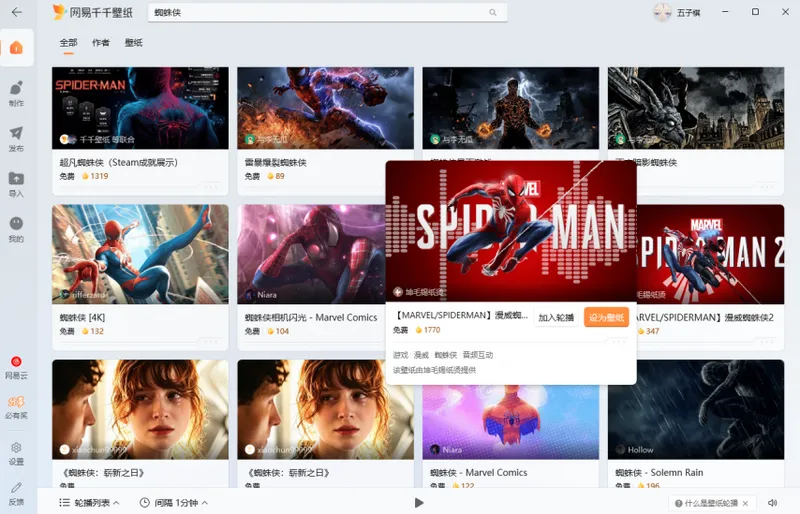Click the search field containing 蜘蛛侠
This screenshot has height=514, width=800.
tap(327, 12)
